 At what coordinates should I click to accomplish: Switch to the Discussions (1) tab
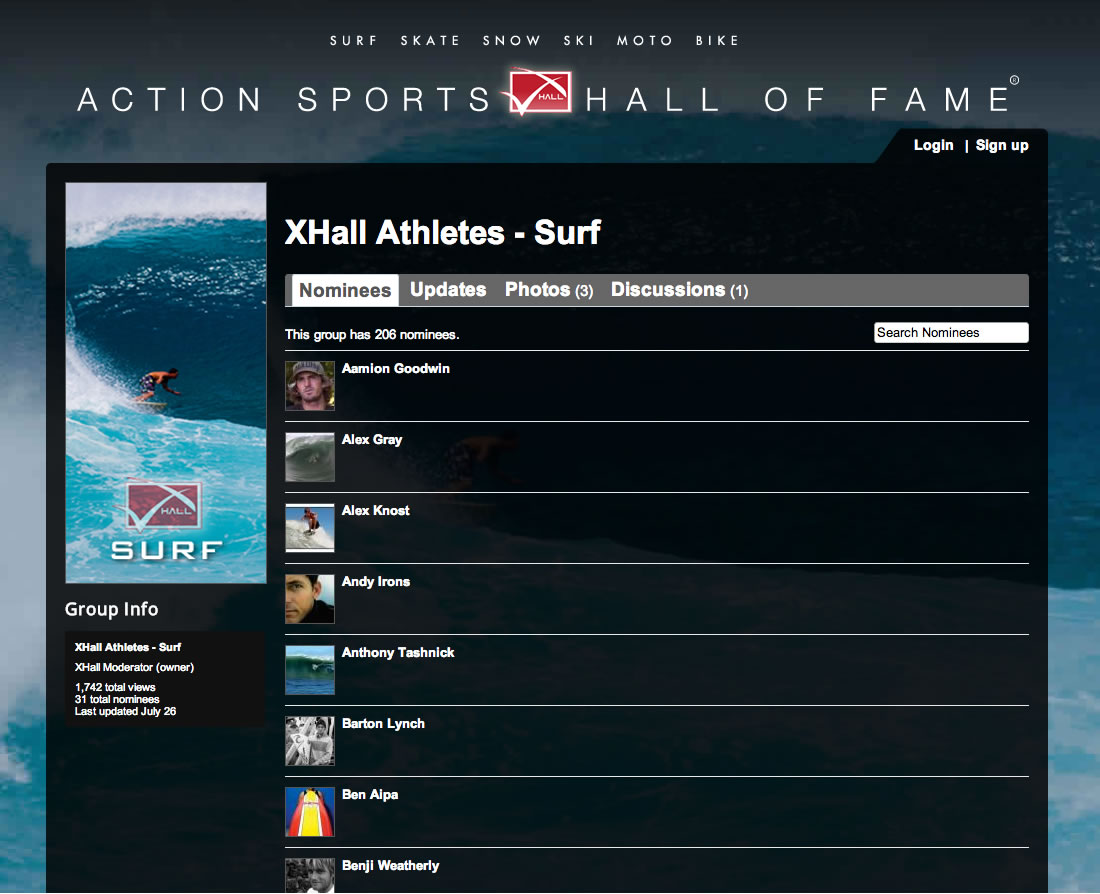coord(679,290)
